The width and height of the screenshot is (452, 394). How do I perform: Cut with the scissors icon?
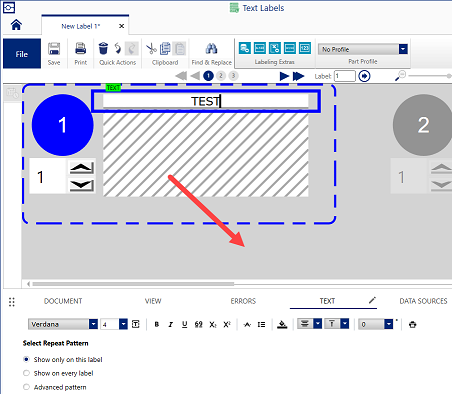click(x=151, y=49)
